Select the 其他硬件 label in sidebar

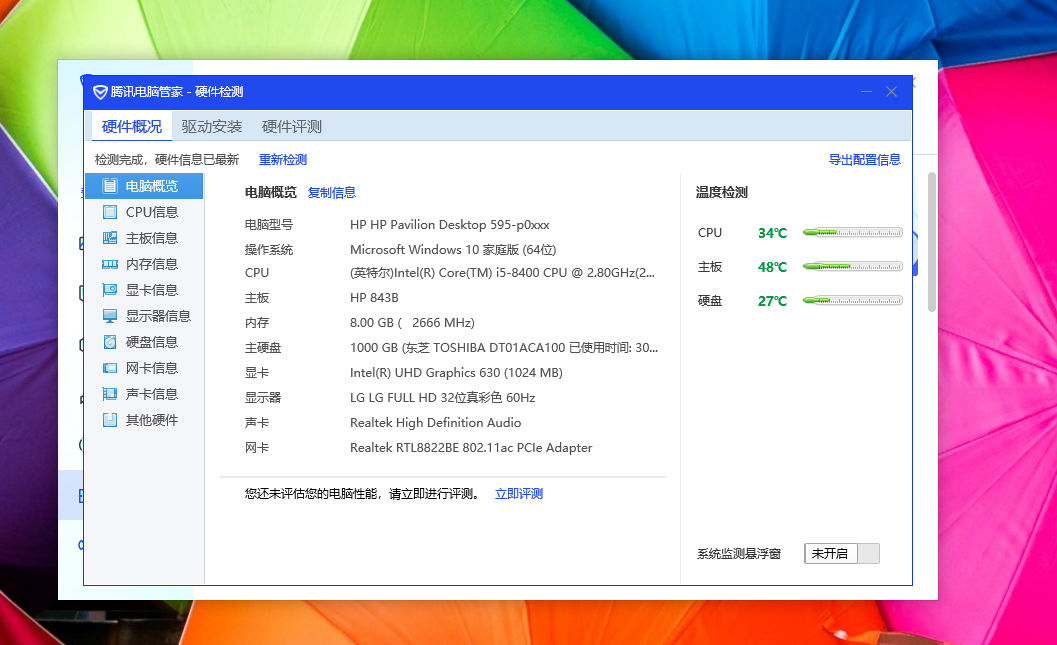click(x=152, y=420)
